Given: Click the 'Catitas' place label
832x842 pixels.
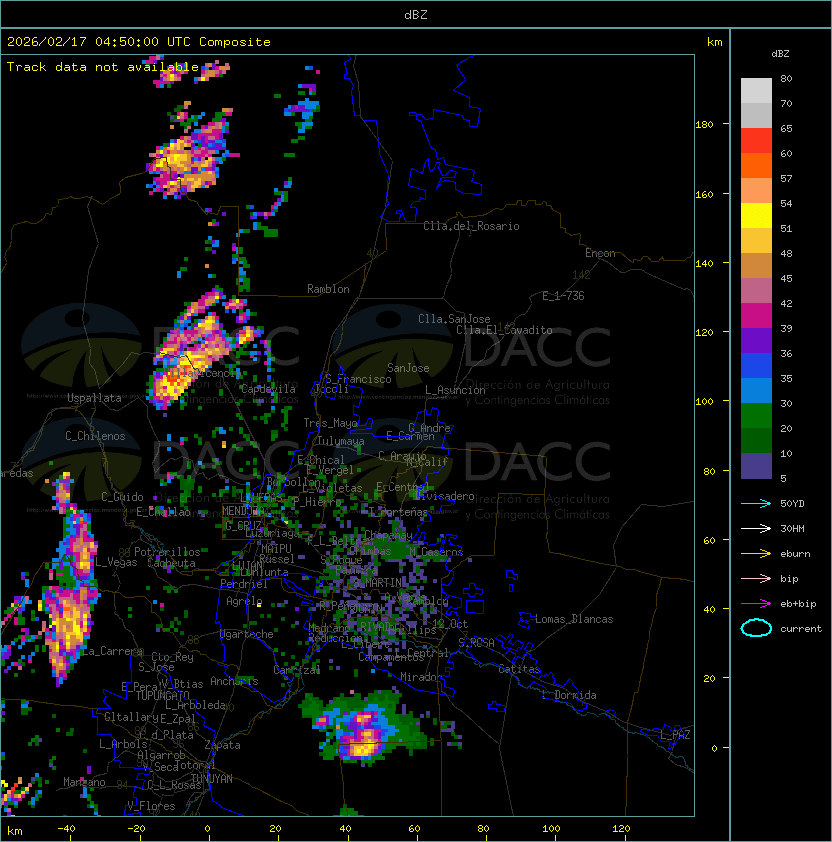Looking at the screenshot, I should click(x=519, y=670).
